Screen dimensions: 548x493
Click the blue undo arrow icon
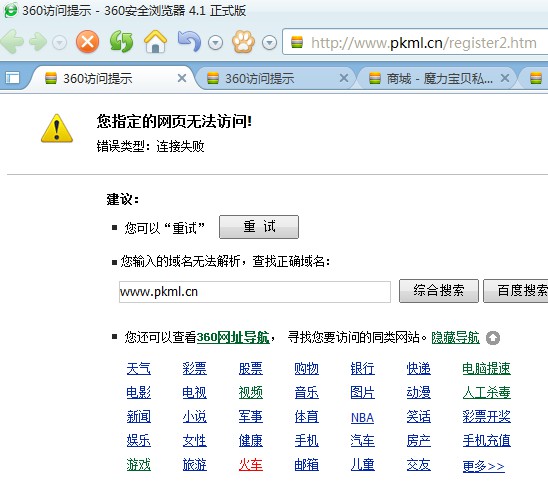[189, 42]
